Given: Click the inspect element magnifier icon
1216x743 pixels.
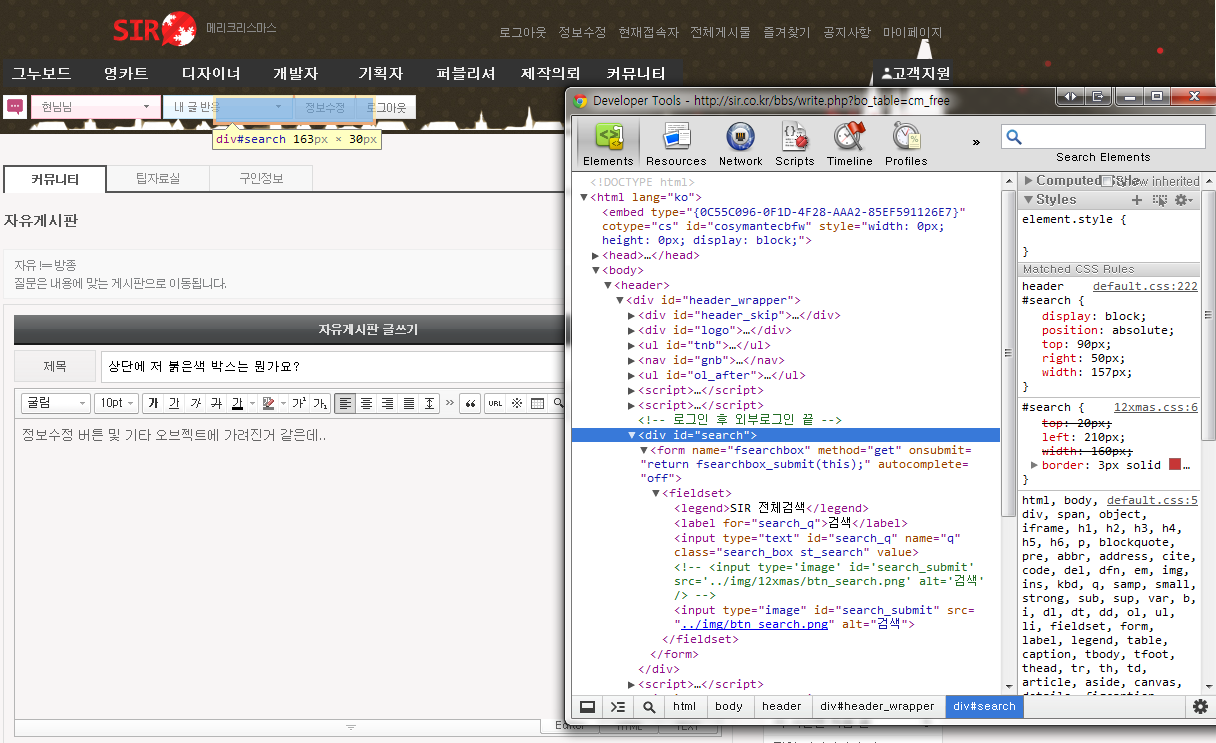Looking at the screenshot, I should pos(650,707).
